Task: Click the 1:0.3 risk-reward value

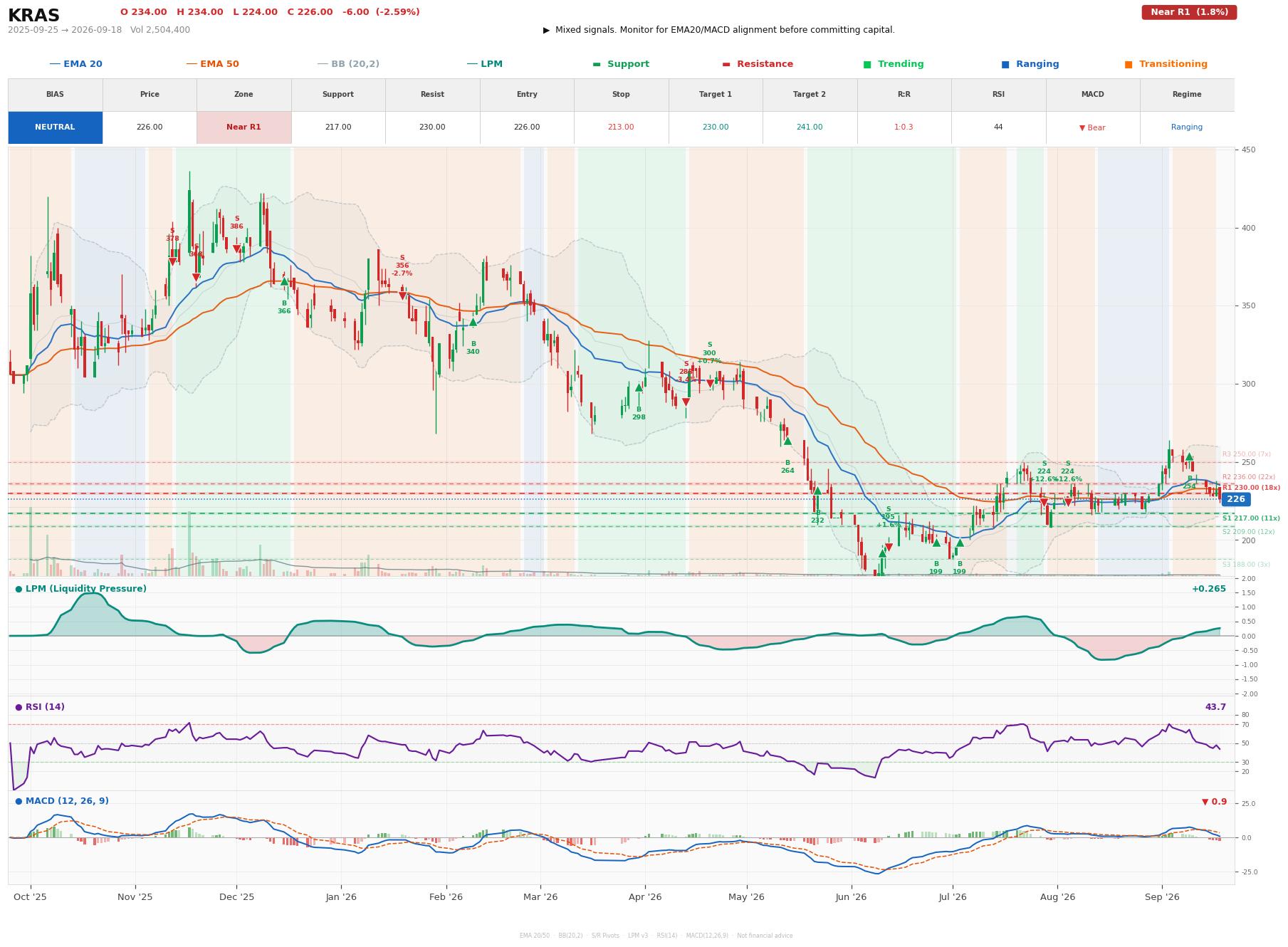Action: point(904,127)
